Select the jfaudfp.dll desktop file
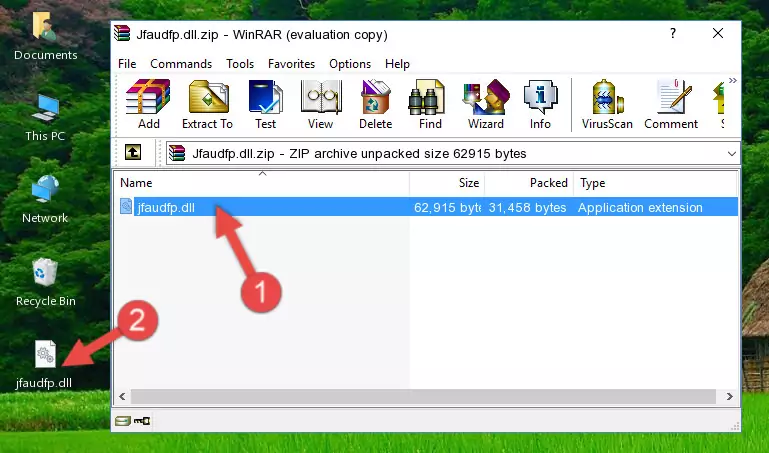Viewport: 769px width, 453px height. (x=44, y=364)
